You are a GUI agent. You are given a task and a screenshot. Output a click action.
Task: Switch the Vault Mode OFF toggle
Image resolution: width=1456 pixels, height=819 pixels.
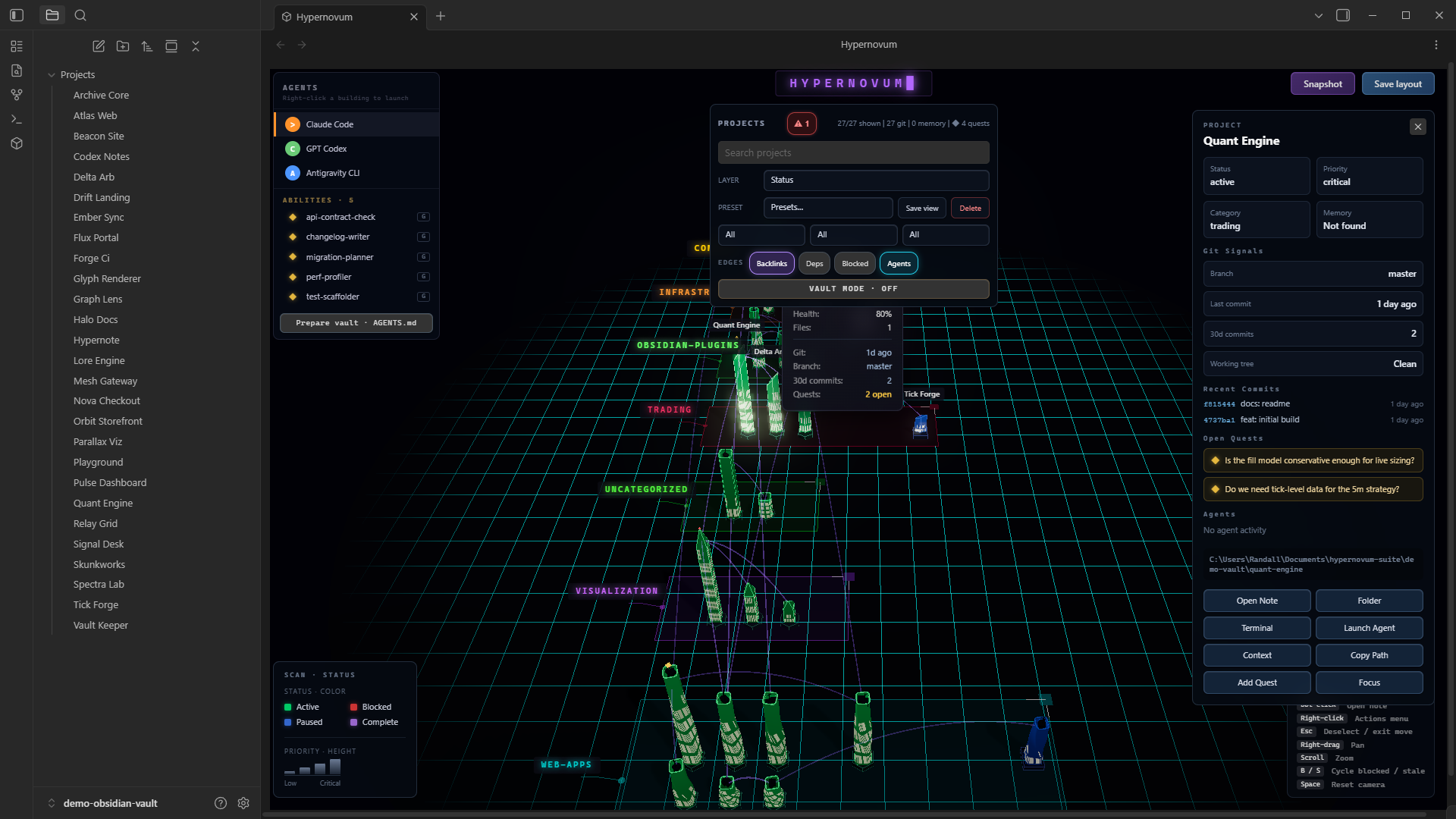point(854,289)
